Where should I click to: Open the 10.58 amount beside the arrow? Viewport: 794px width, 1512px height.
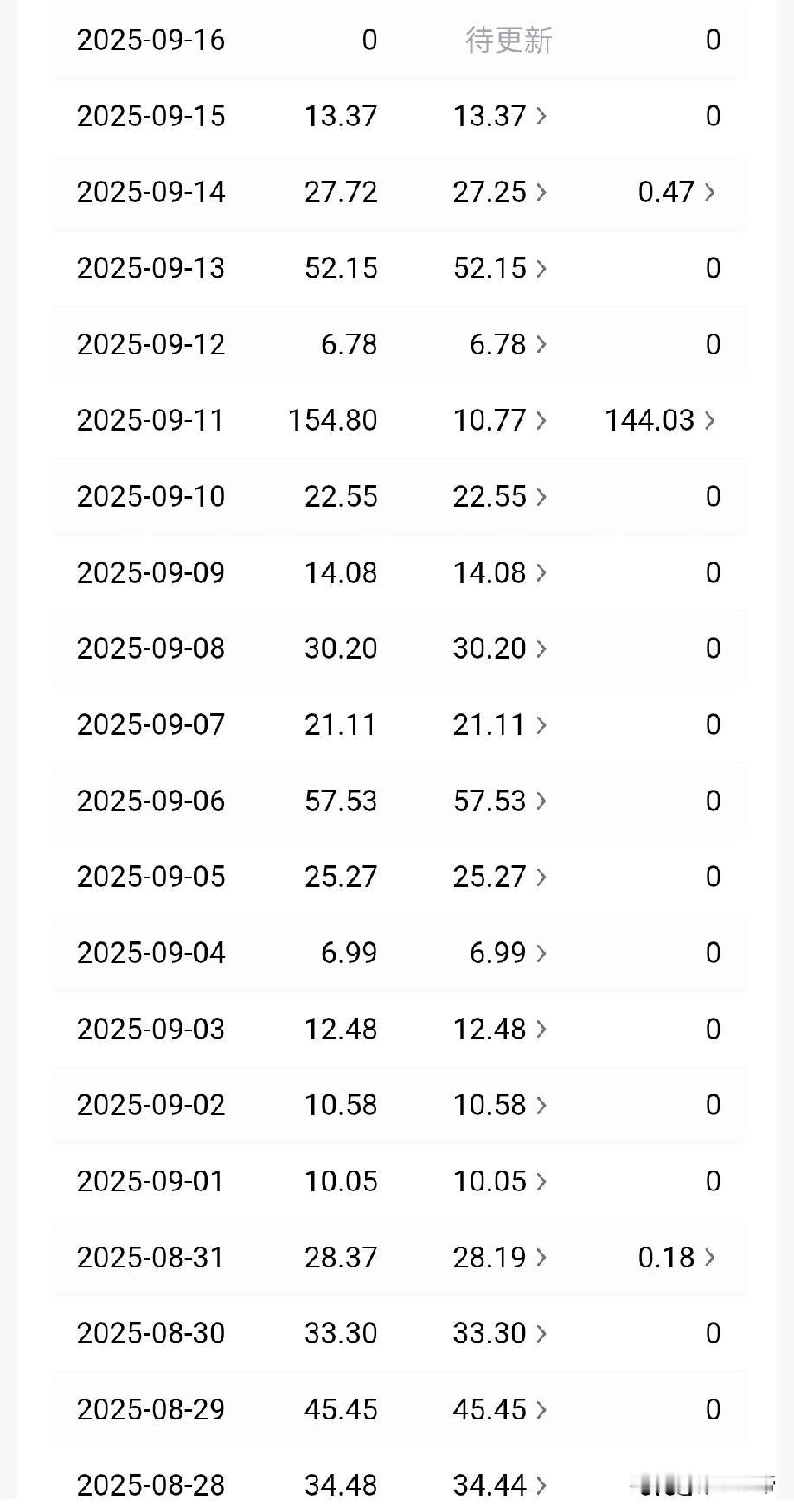pos(490,1105)
